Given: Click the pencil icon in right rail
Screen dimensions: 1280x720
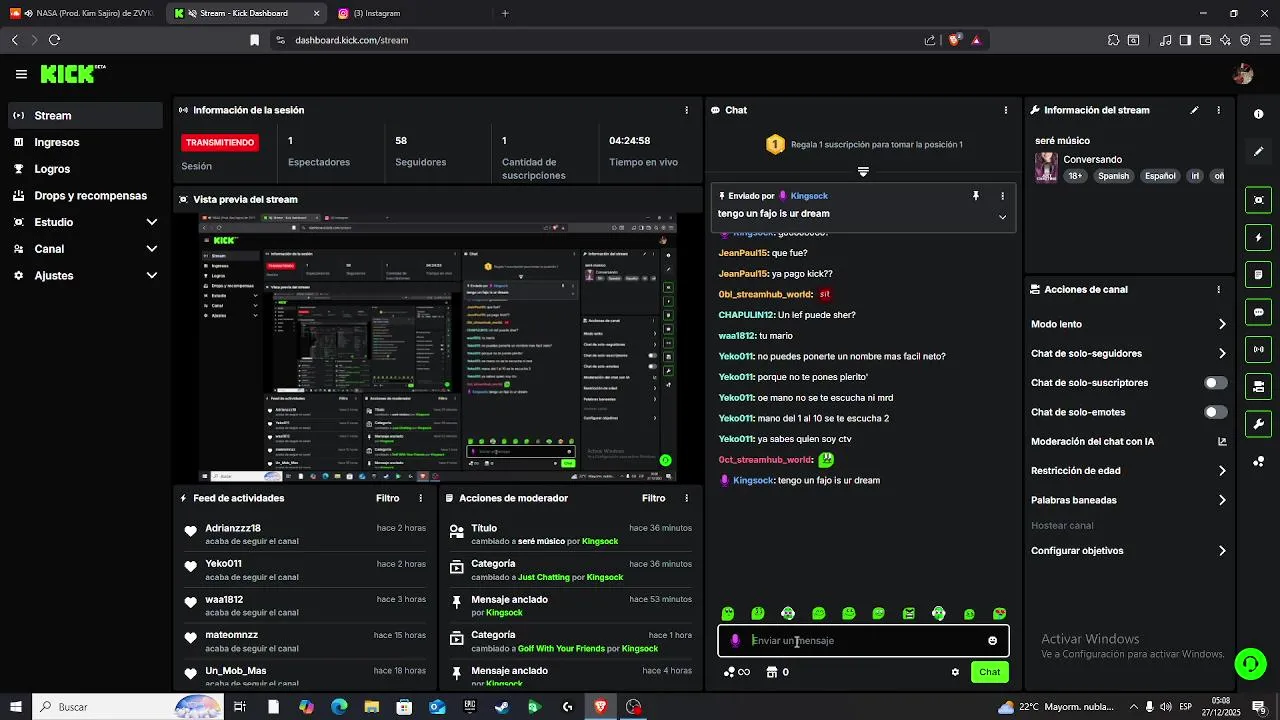Looking at the screenshot, I should coord(1258,152).
